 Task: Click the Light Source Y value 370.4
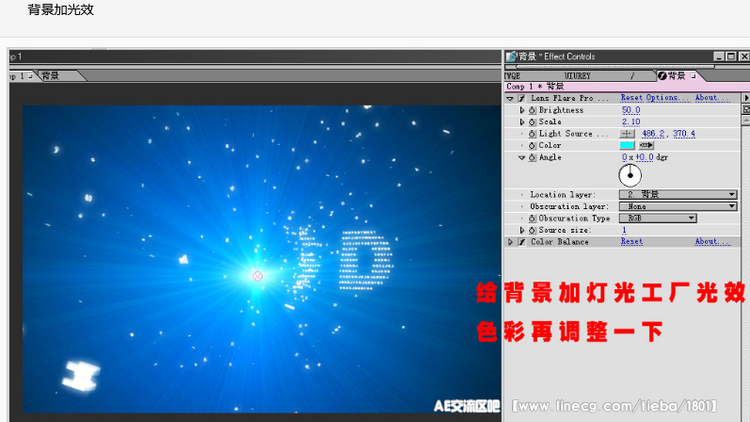point(684,134)
